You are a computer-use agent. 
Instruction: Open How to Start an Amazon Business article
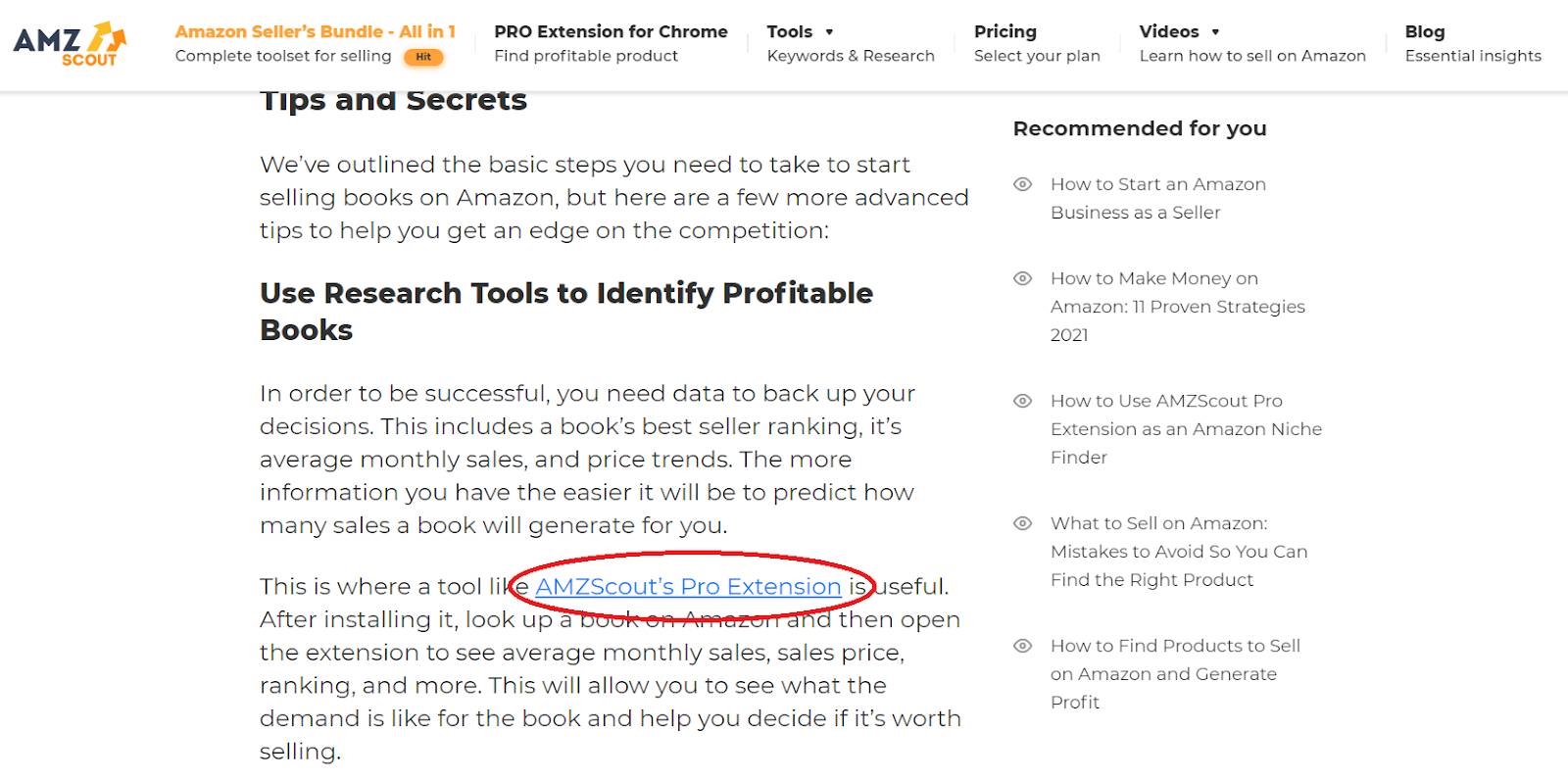[x=1158, y=198]
